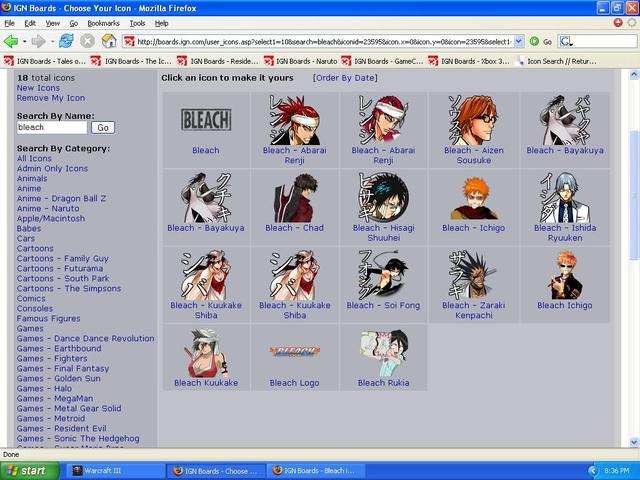Viewport: 640px width, 480px height.
Task: Click the scrollbar down arrow
Action: (634, 442)
